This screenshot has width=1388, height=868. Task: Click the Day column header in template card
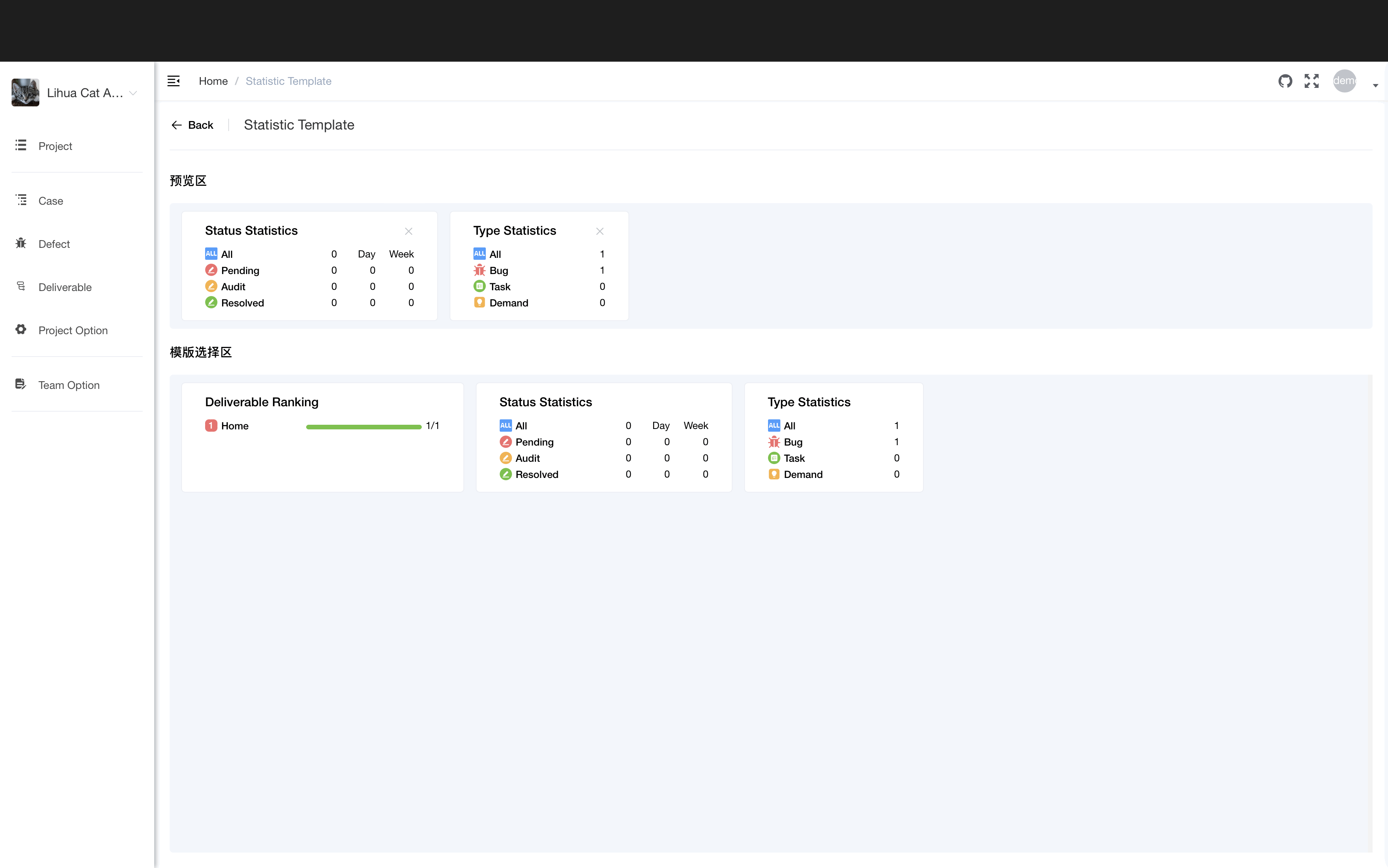(661, 426)
